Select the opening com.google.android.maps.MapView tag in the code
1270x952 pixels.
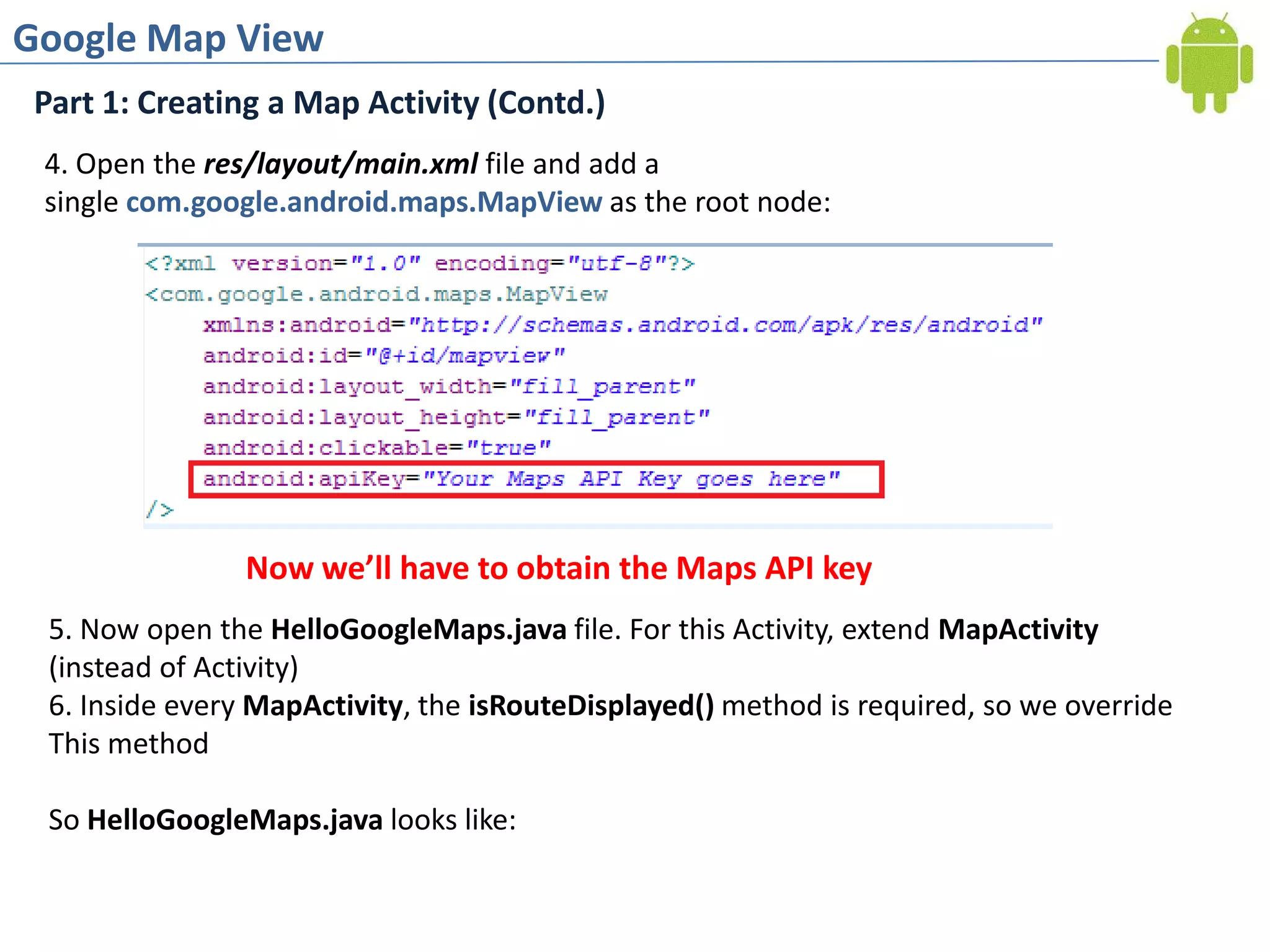pos(376,294)
